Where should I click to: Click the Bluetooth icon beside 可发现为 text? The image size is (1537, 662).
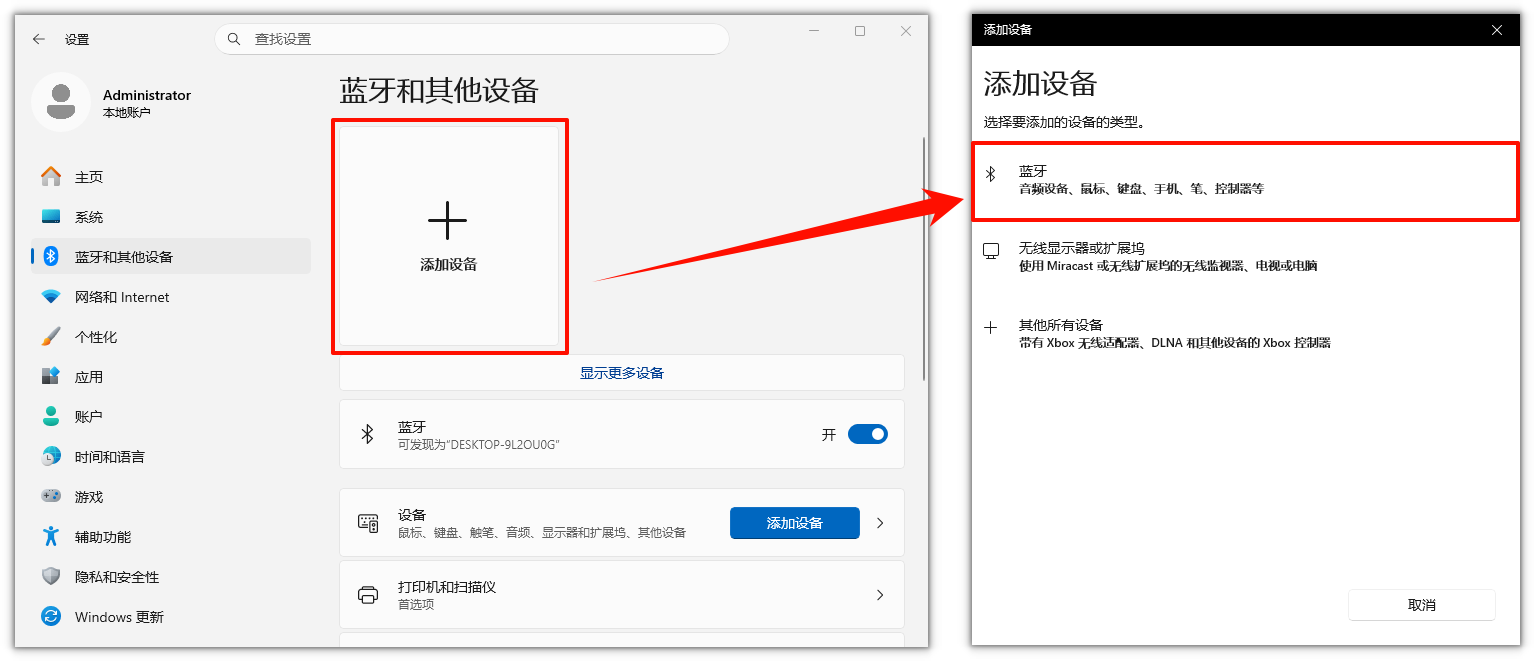[367, 434]
